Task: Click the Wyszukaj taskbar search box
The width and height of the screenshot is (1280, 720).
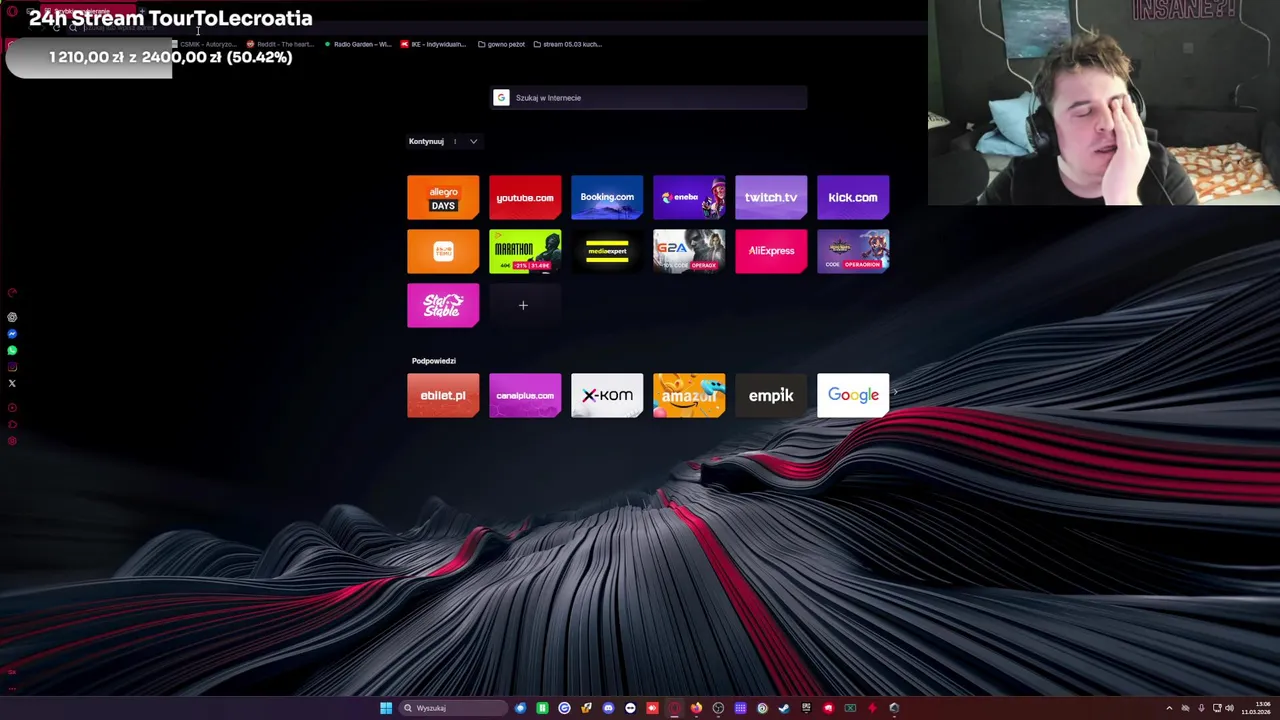Action: click(453, 708)
